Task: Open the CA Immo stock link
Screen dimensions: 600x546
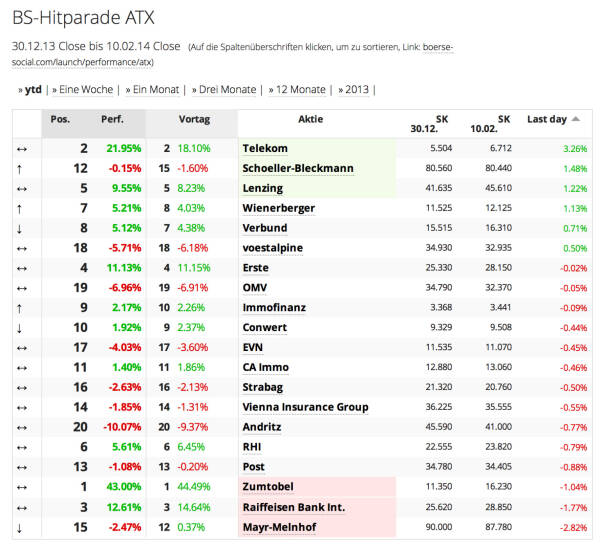Action: 266,367
